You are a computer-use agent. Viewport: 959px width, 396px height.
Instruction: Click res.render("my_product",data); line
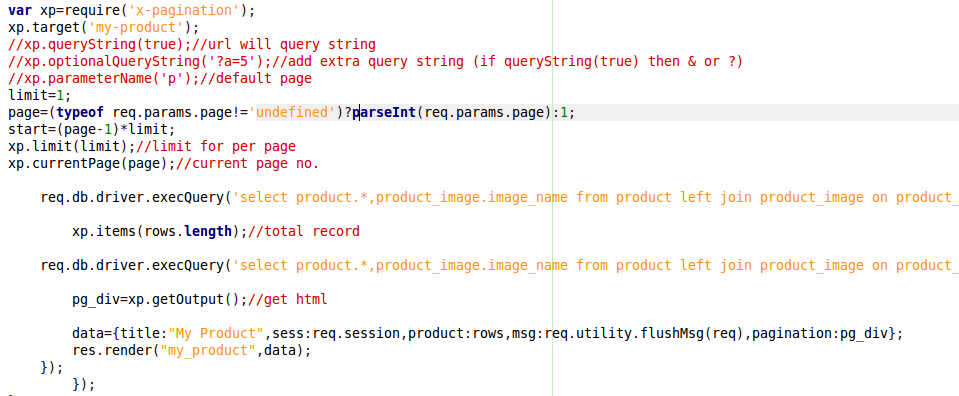[x=191, y=350]
